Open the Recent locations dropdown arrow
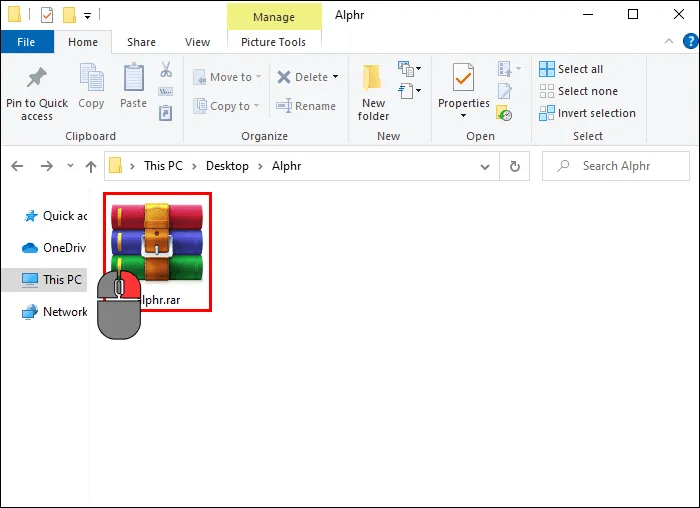 pos(70,166)
